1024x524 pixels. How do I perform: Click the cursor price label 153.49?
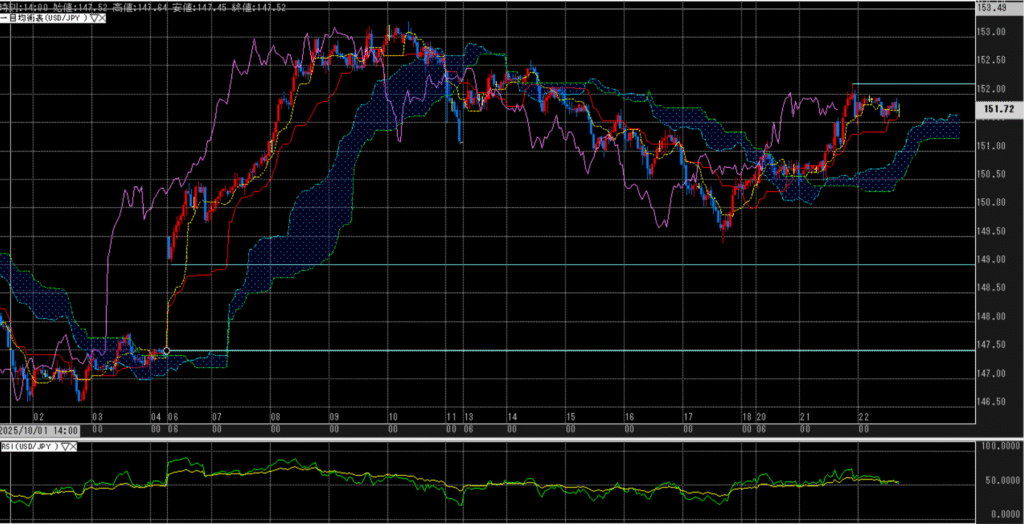point(995,8)
